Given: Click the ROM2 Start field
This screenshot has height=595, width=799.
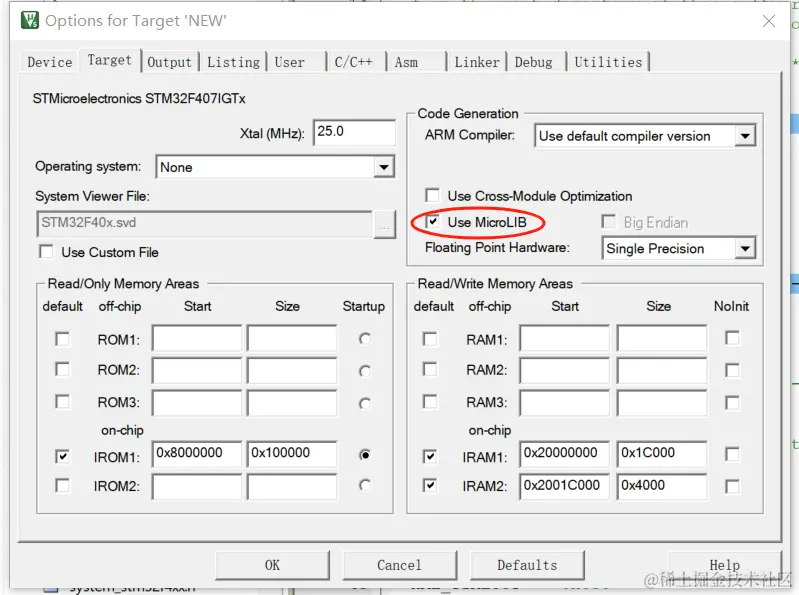Looking at the screenshot, I should pos(197,370).
